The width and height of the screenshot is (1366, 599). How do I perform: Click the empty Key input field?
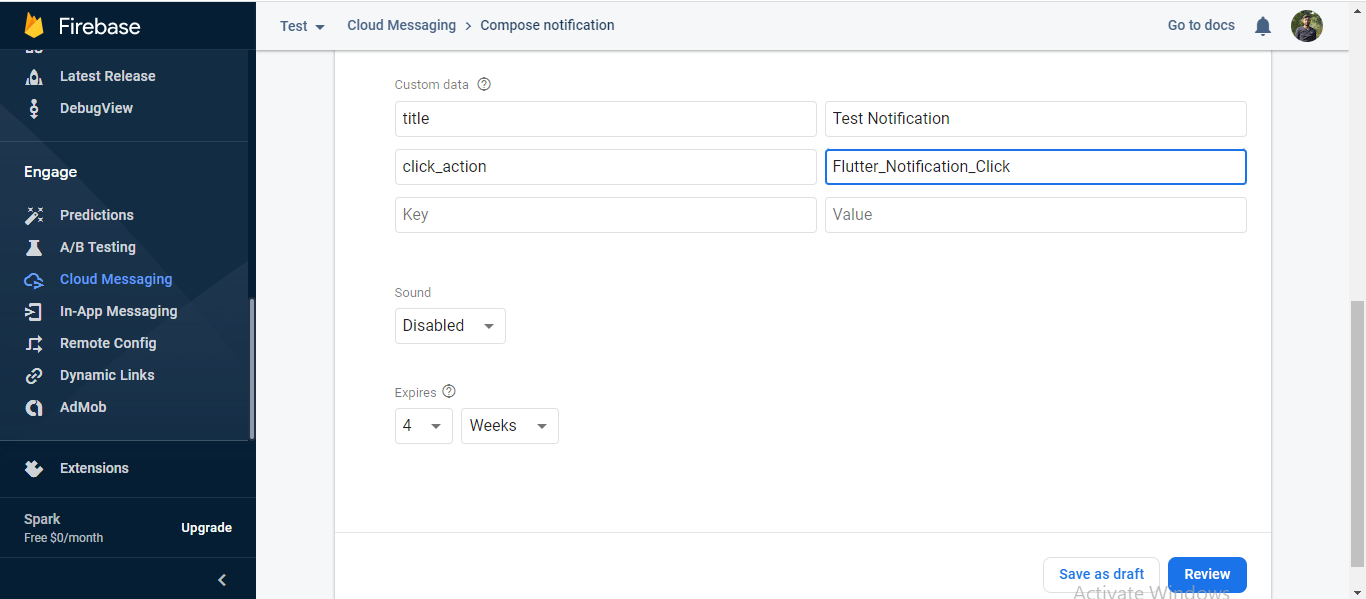(605, 214)
